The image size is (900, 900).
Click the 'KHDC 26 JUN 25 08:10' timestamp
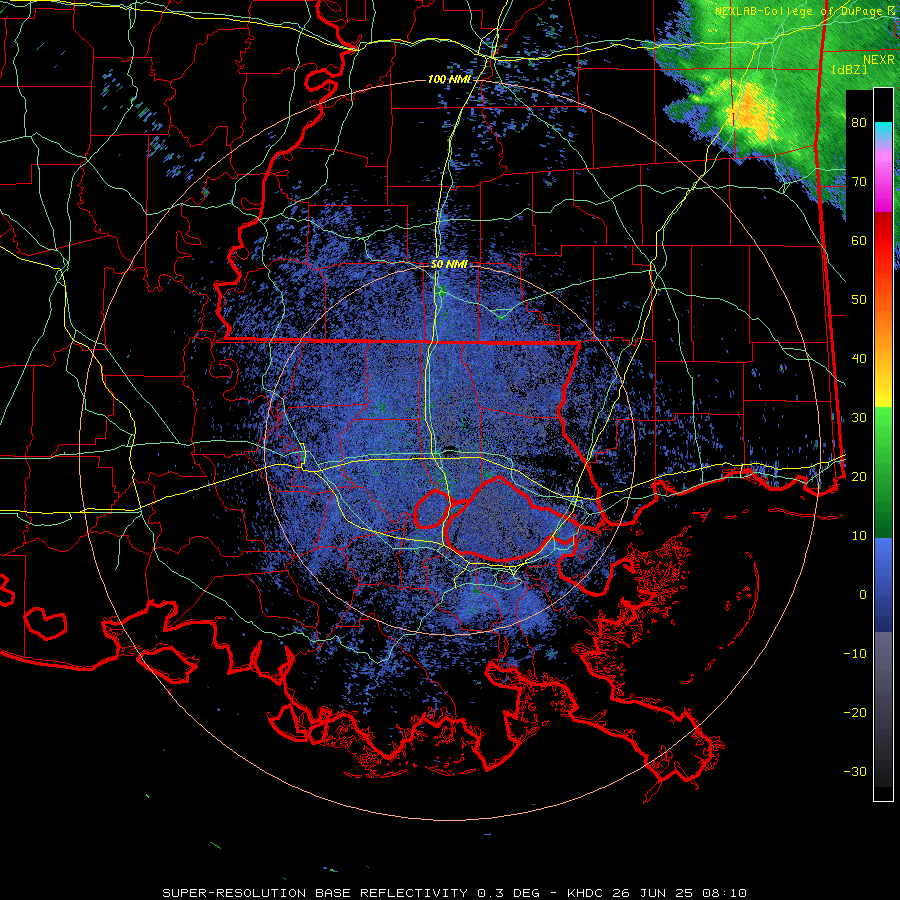click(x=657, y=893)
